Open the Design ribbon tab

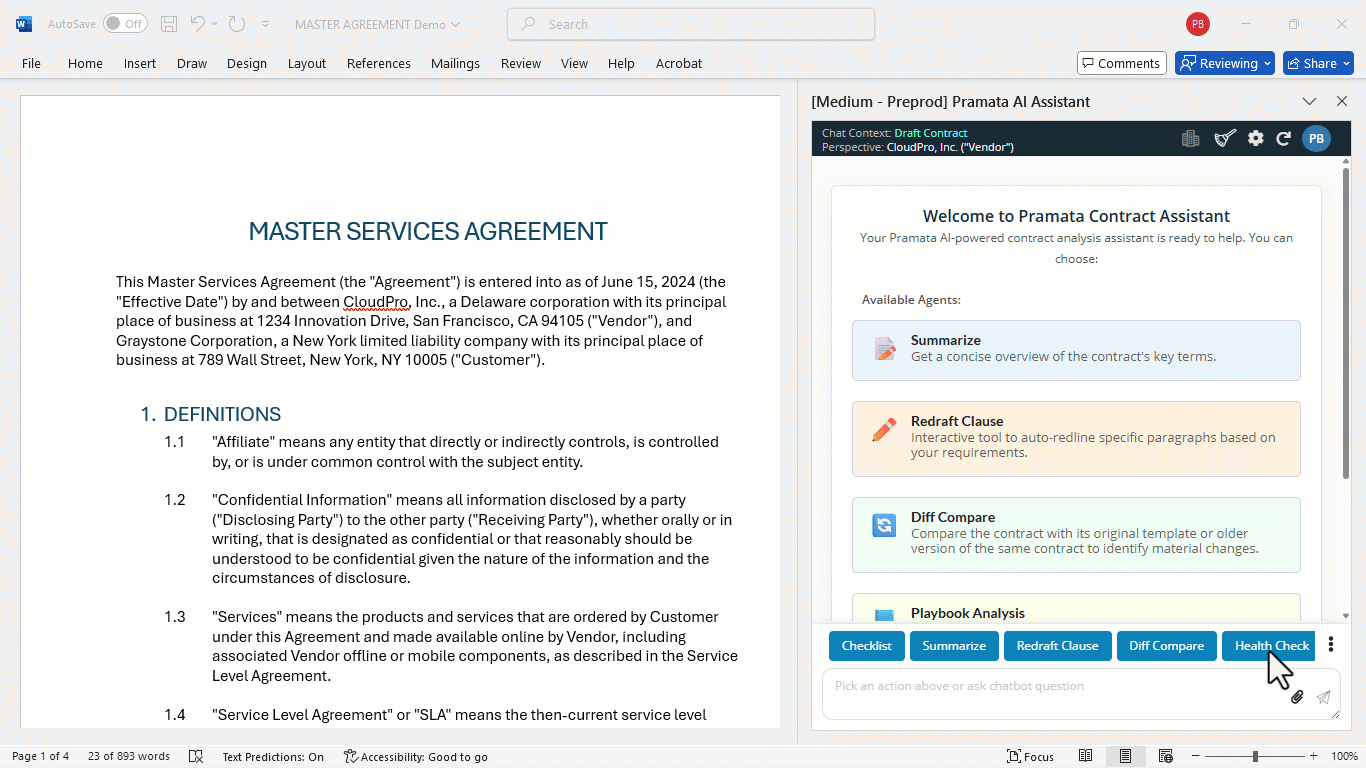point(247,63)
